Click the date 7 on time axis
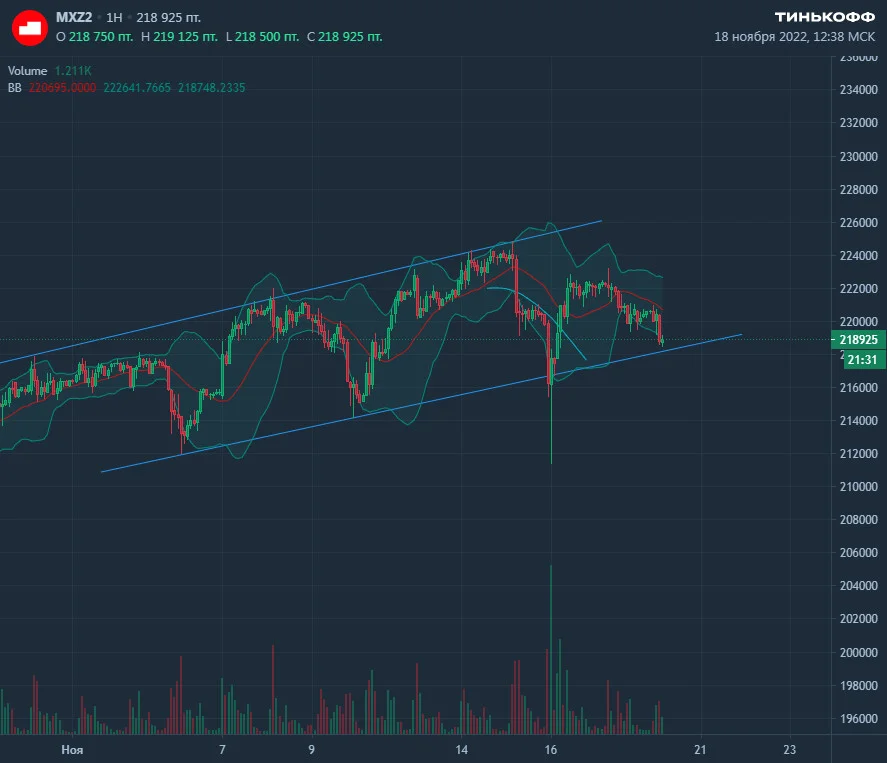Image resolution: width=887 pixels, height=763 pixels. (x=222, y=750)
